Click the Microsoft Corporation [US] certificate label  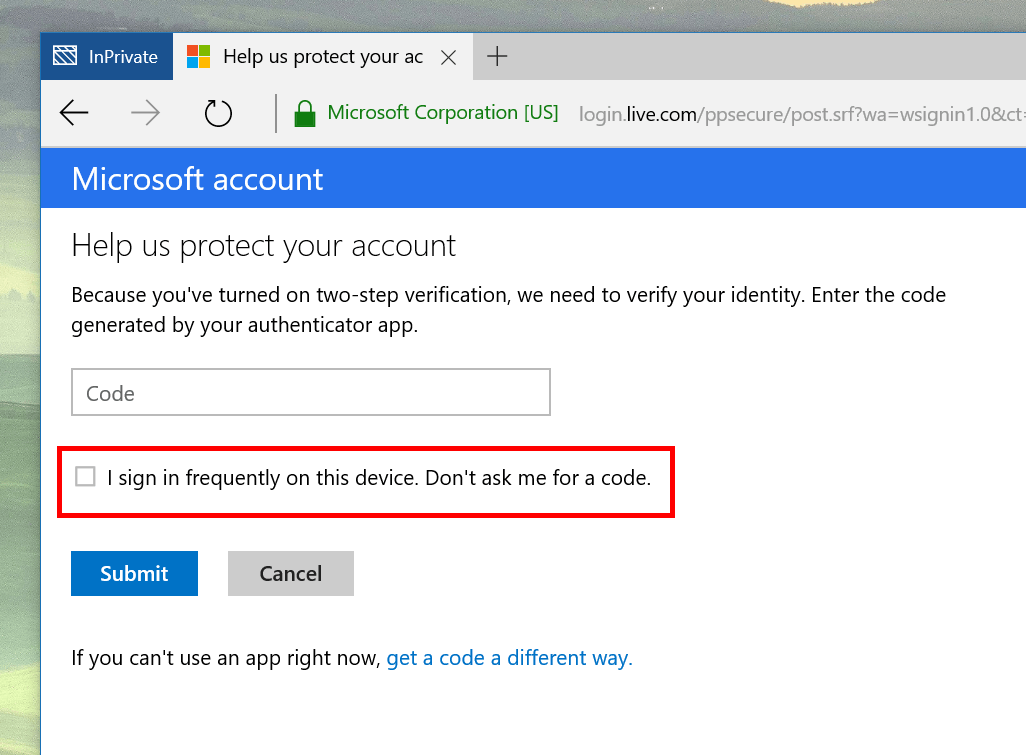443,113
